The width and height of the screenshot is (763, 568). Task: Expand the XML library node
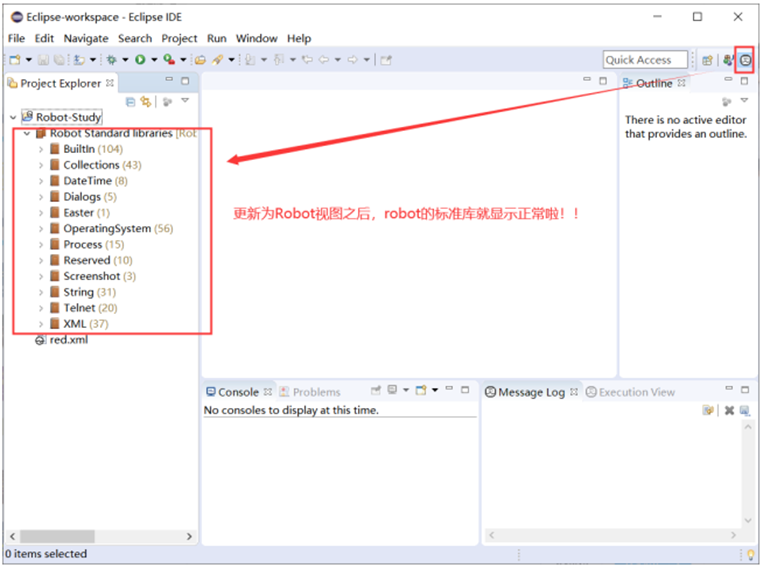(x=41, y=324)
